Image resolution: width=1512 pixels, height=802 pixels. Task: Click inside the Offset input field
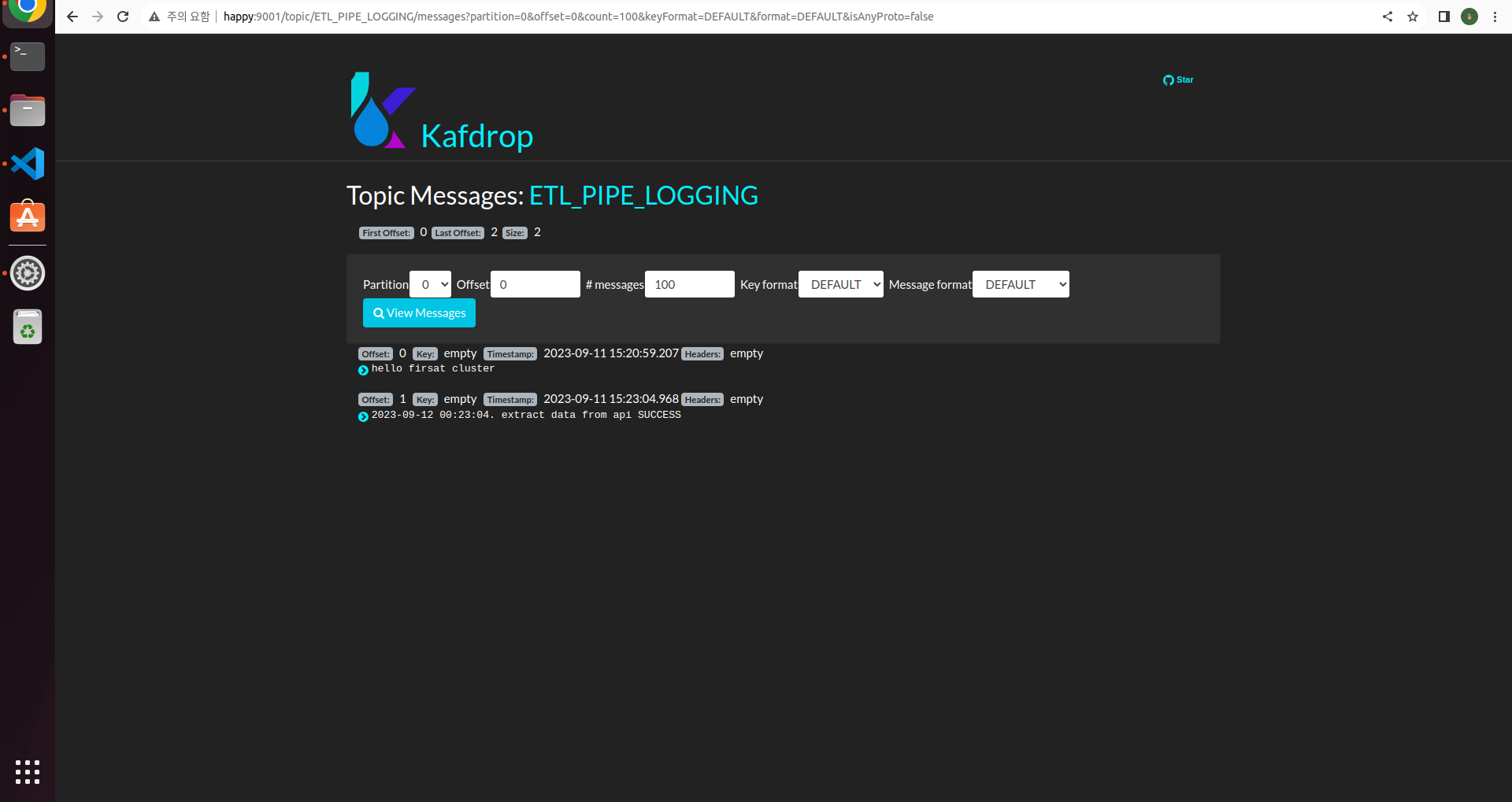[x=535, y=284]
